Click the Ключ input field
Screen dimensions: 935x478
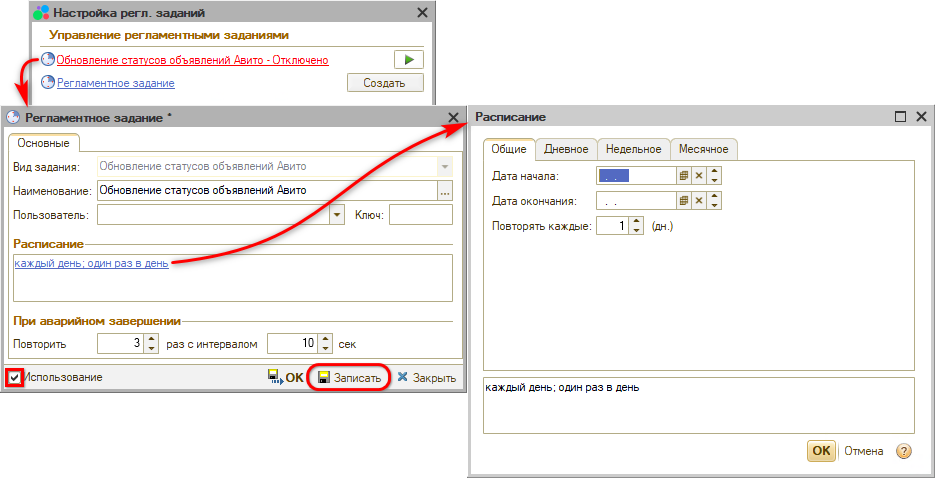point(420,214)
